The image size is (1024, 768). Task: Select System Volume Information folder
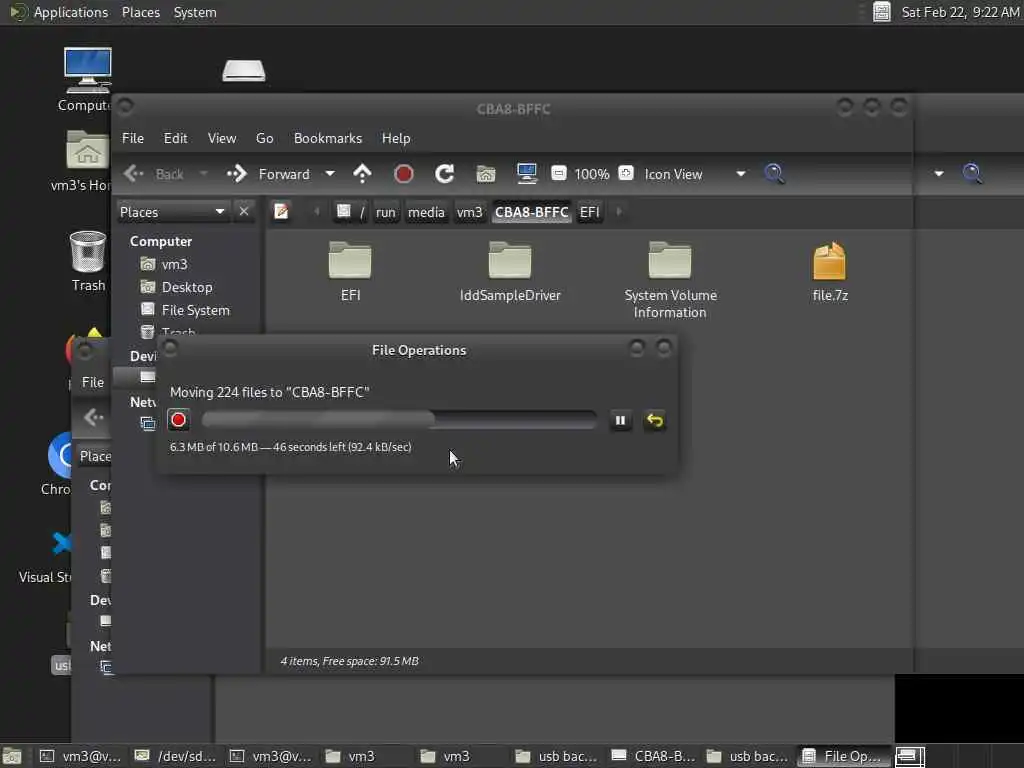[x=670, y=260]
